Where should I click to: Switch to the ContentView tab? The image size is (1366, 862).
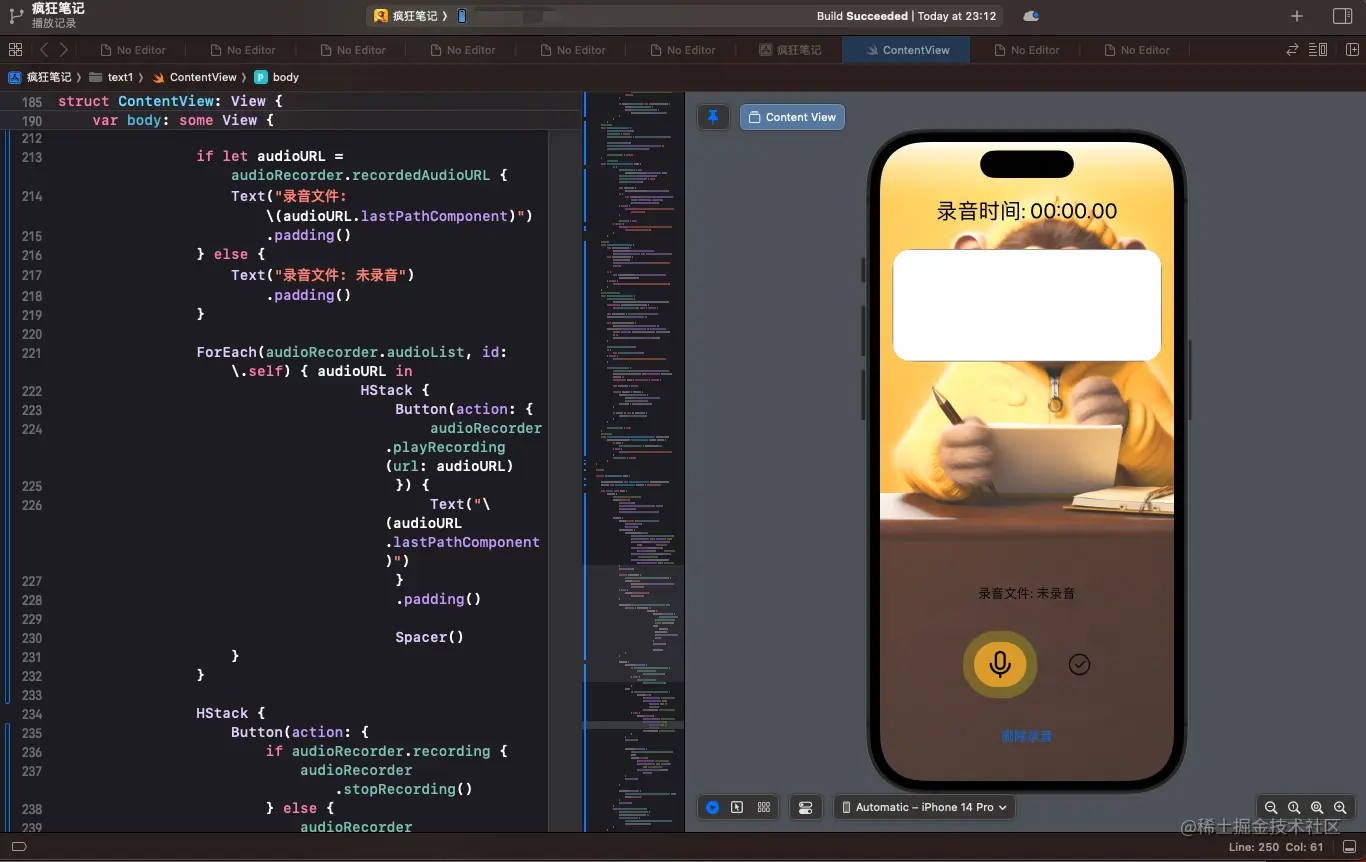(x=906, y=50)
